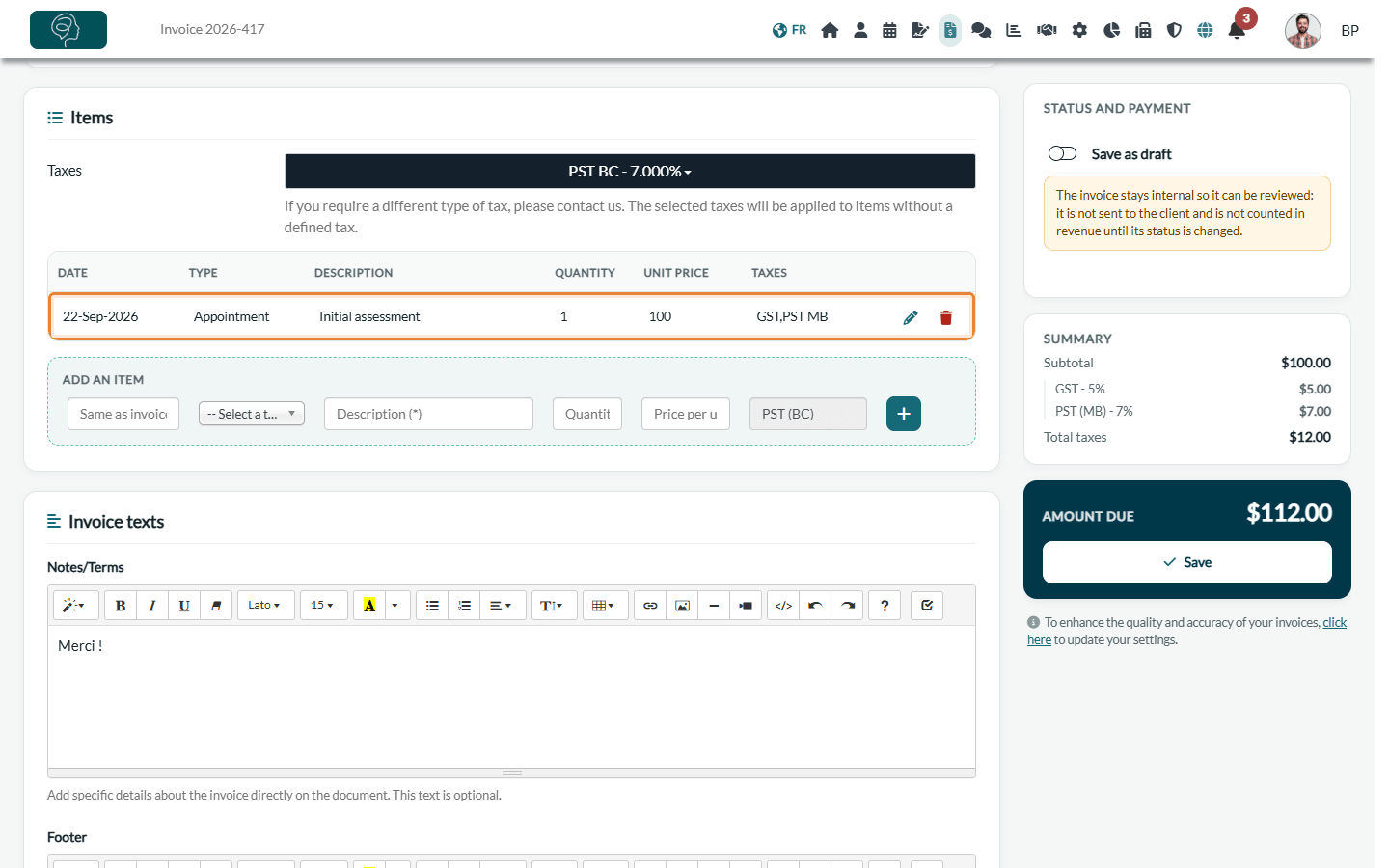1389x868 pixels.
Task: Click the 'Same as invoice' date field
Action: 123,414
